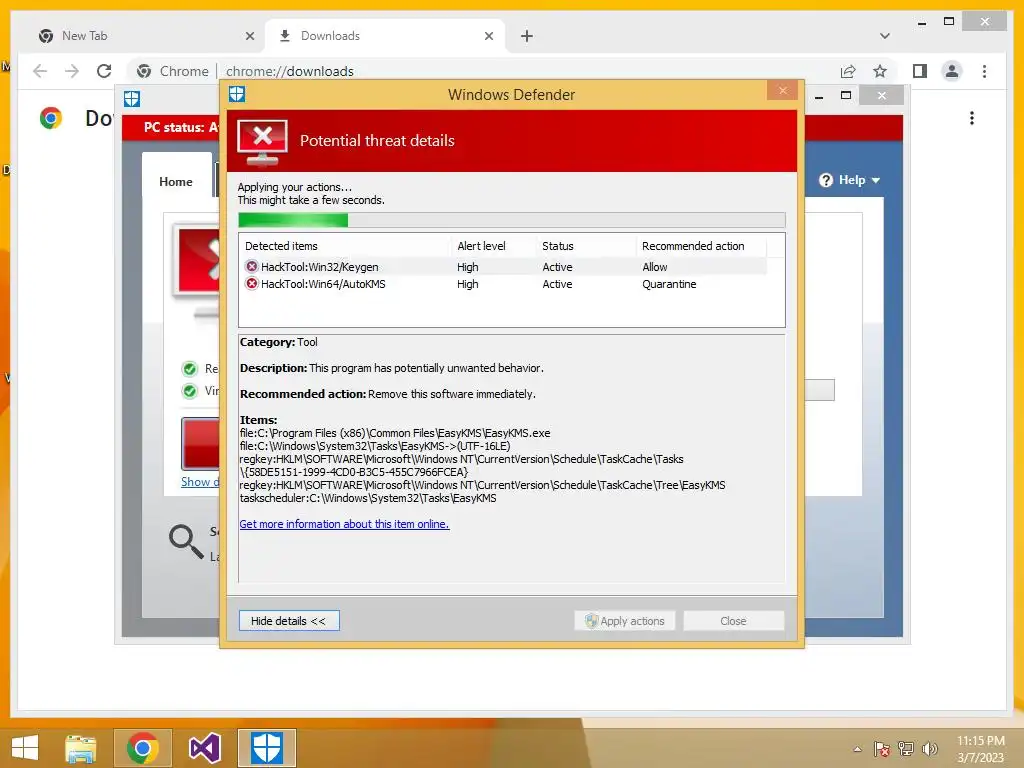Open the volume speaker tray icon
This screenshot has width=1024, height=768.
(930, 749)
